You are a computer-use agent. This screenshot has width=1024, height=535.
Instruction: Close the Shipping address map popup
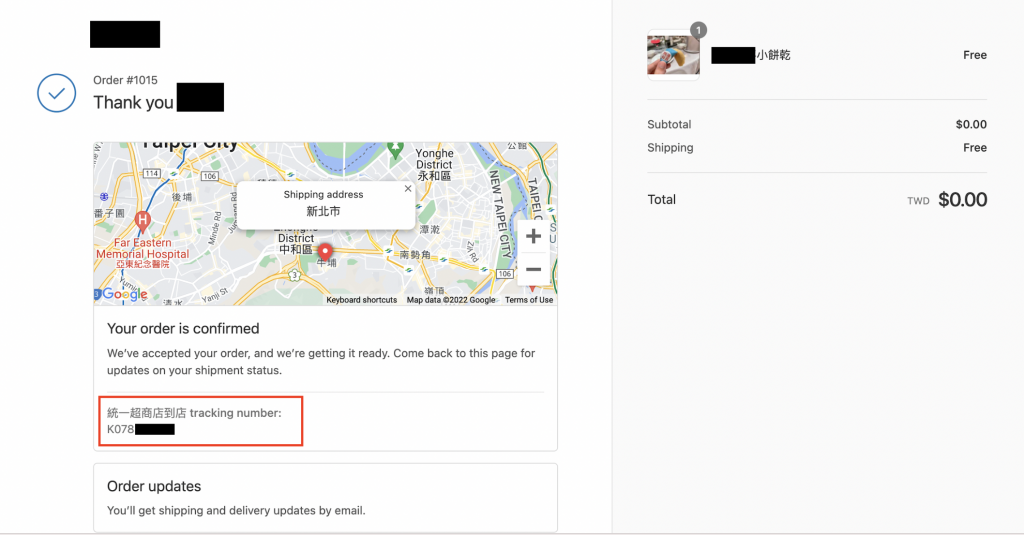(x=407, y=188)
